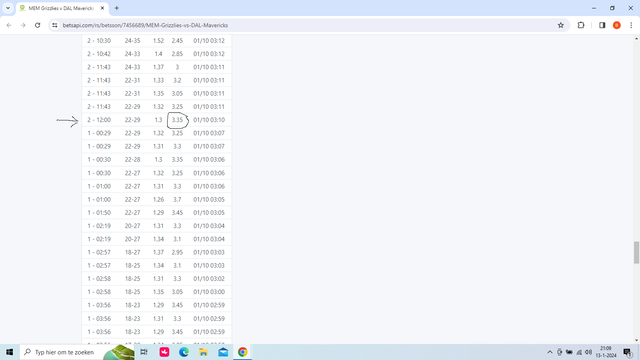Open the Chrome side panel icon
The width and height of the screenshot is (640, 360).
click(x=602, y=25)
